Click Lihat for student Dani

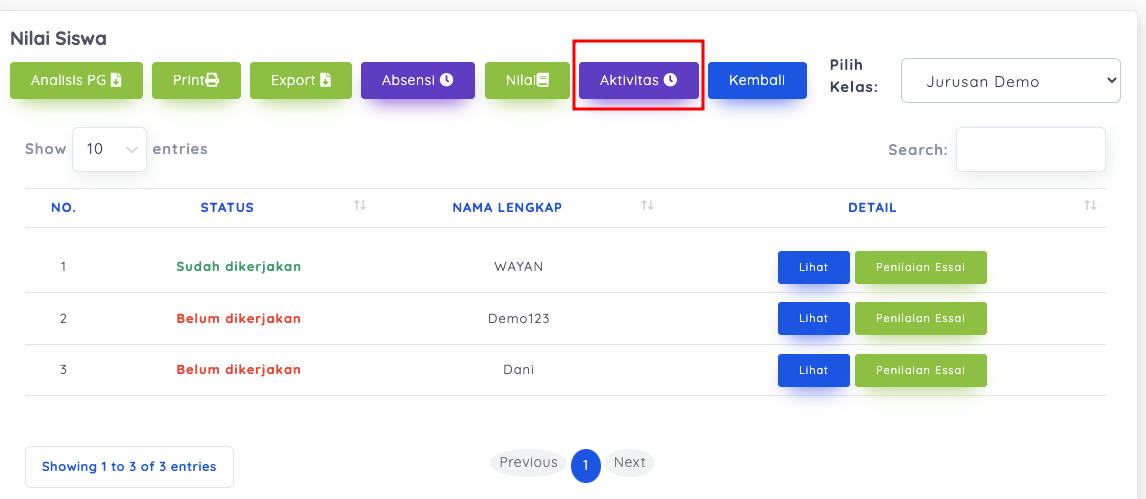click(813, 370)
